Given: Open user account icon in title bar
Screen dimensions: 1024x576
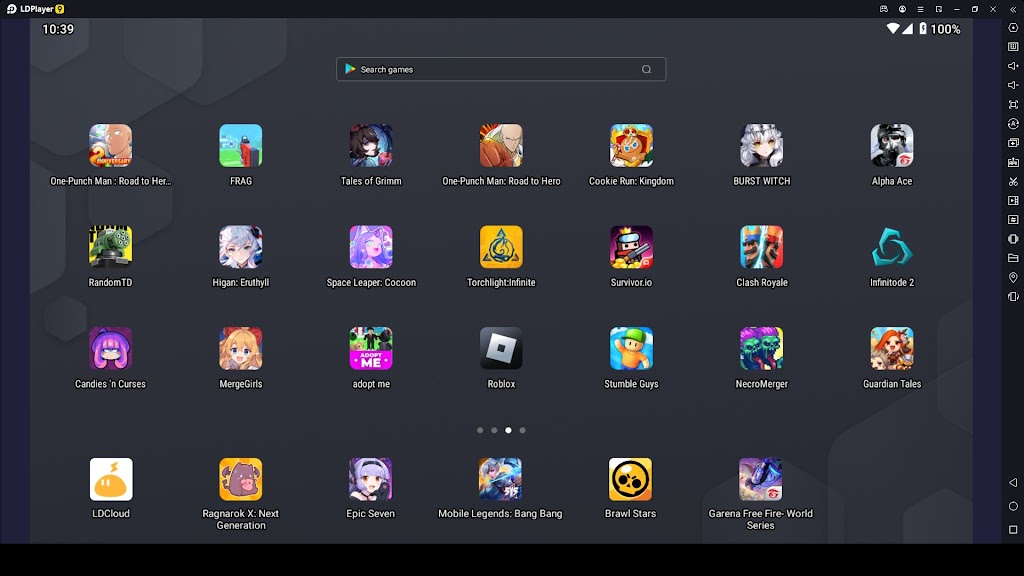Looking at the screenshot, I should point(902,9).
